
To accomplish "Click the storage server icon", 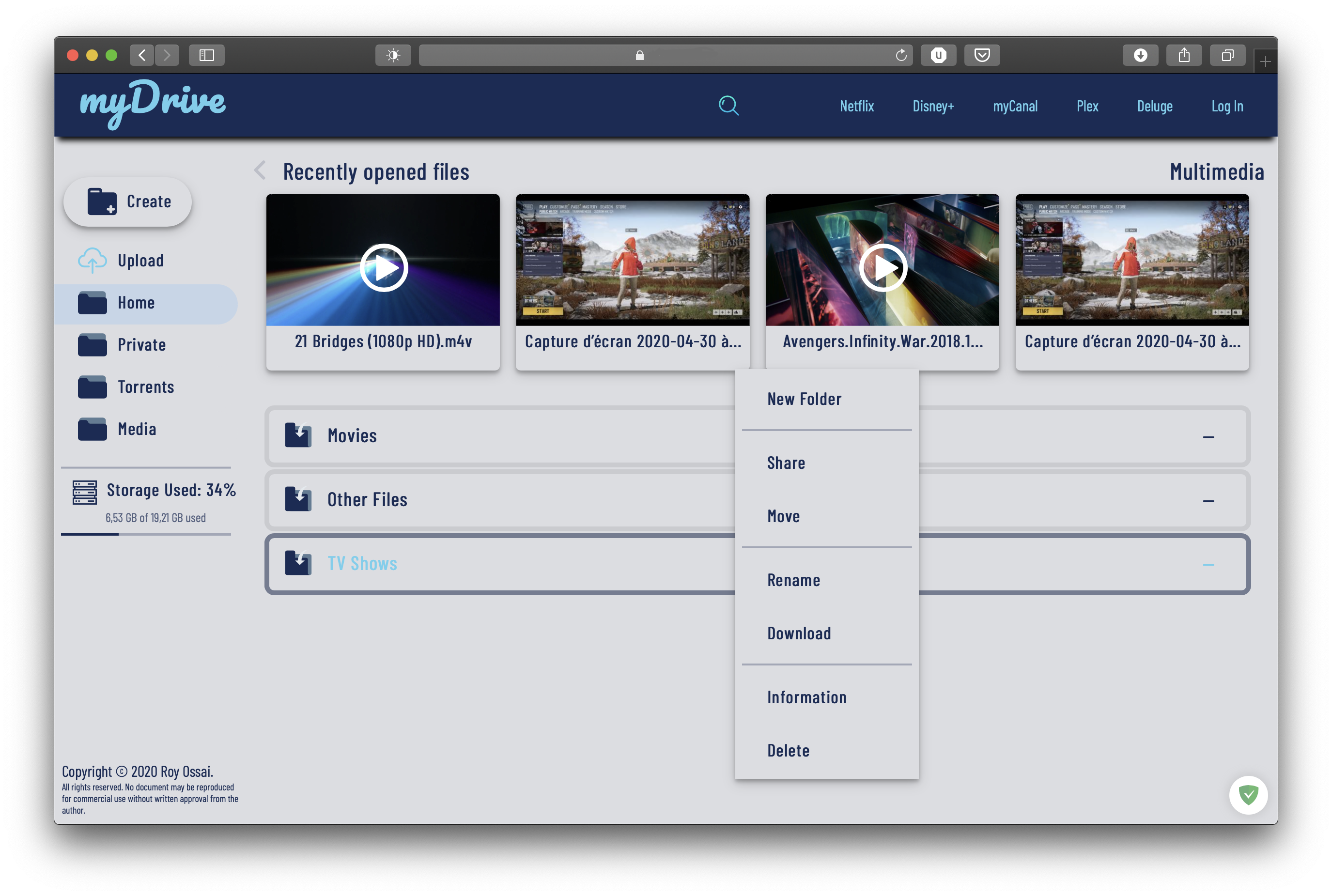I will pyautogui.click(x=85, y=492).
